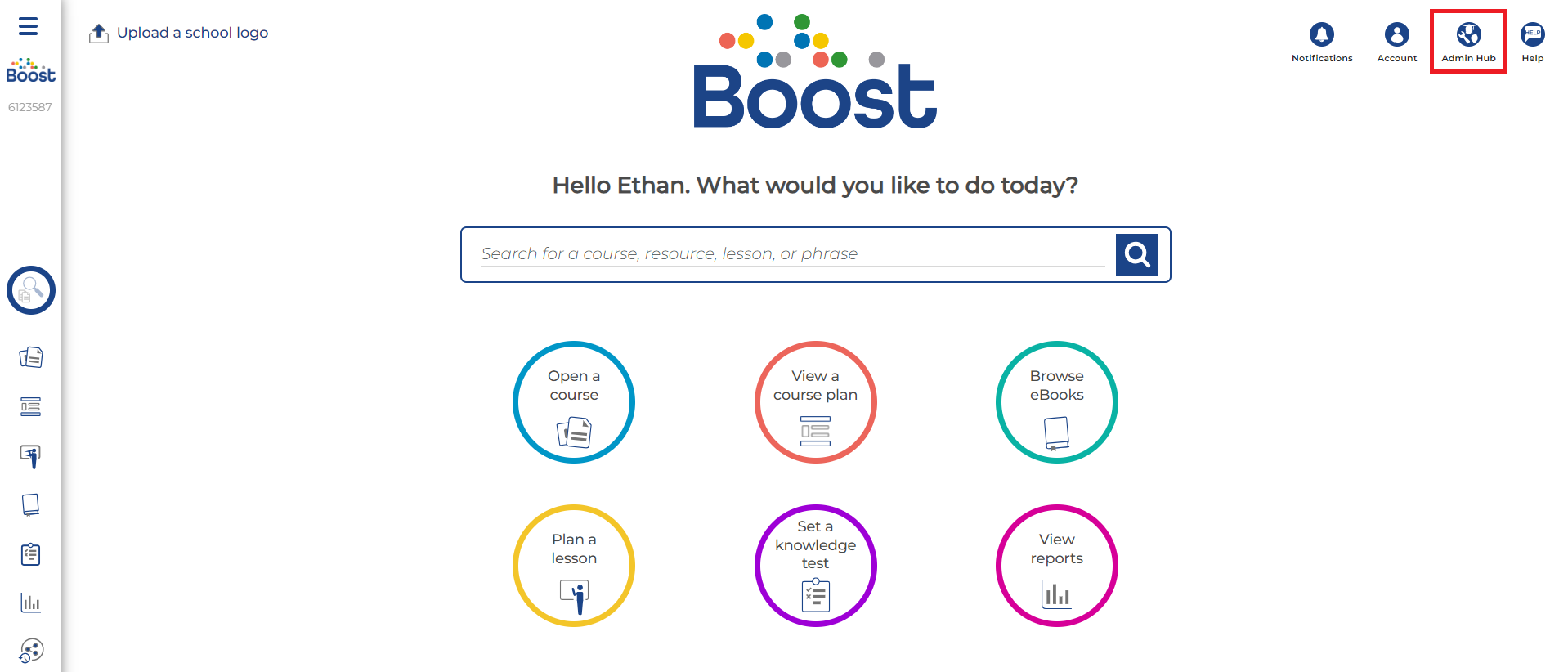Open course plans sidebar icon
Image resolution: width=1568 pixels, height=672 pixels.
31,406
